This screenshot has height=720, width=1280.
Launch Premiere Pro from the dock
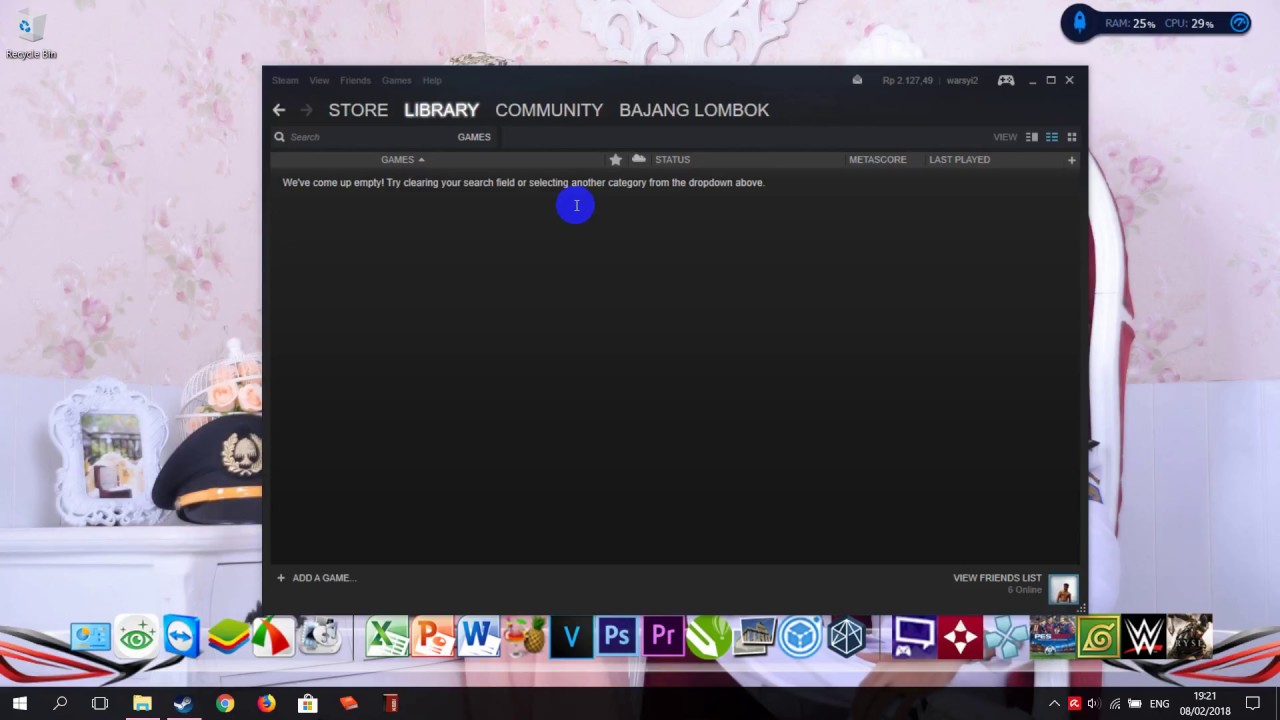pyautogui.click(x=663, y=637)
